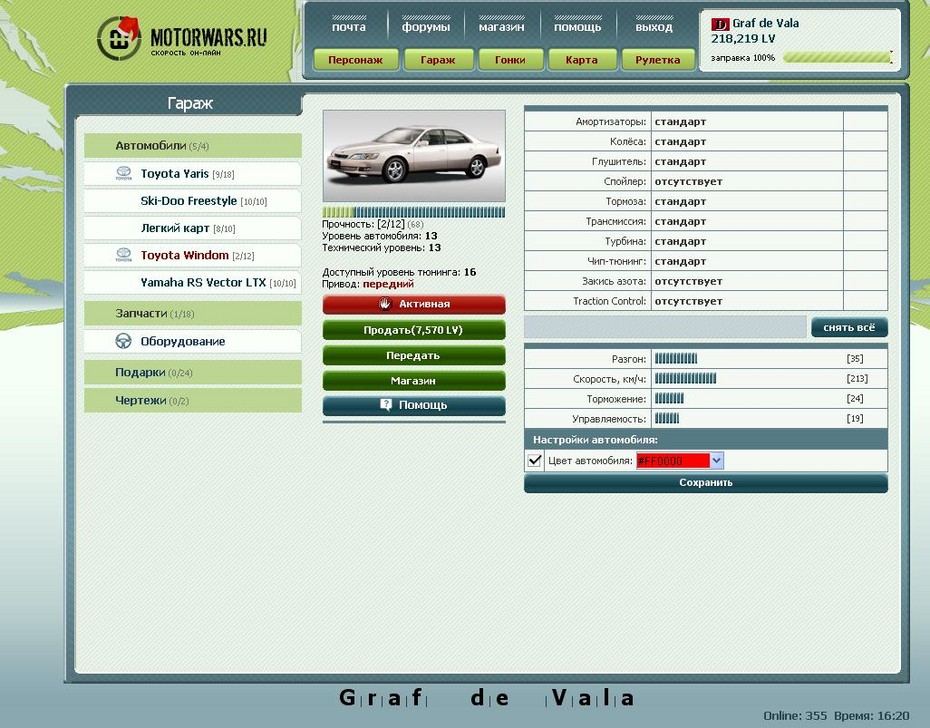Open the магазин top menu item
Screen dimensions: 930x728
click(x=502, y=27)
